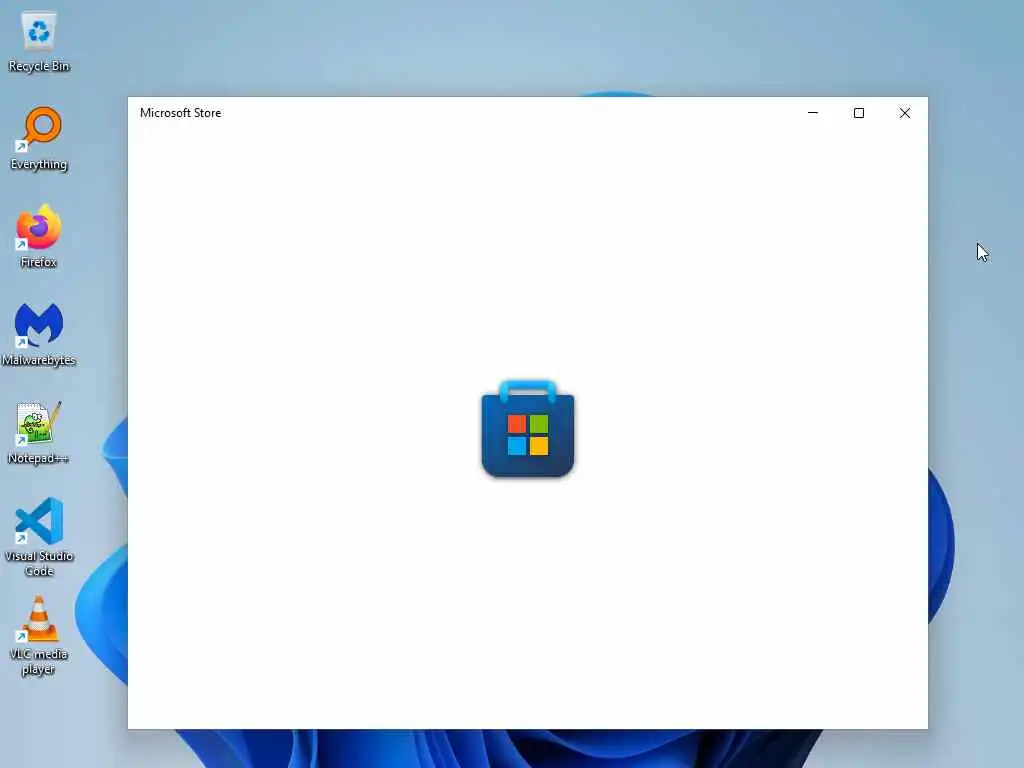Click the Microsoft Store title text
The image size is (1024, 768).
coord(180,113)
